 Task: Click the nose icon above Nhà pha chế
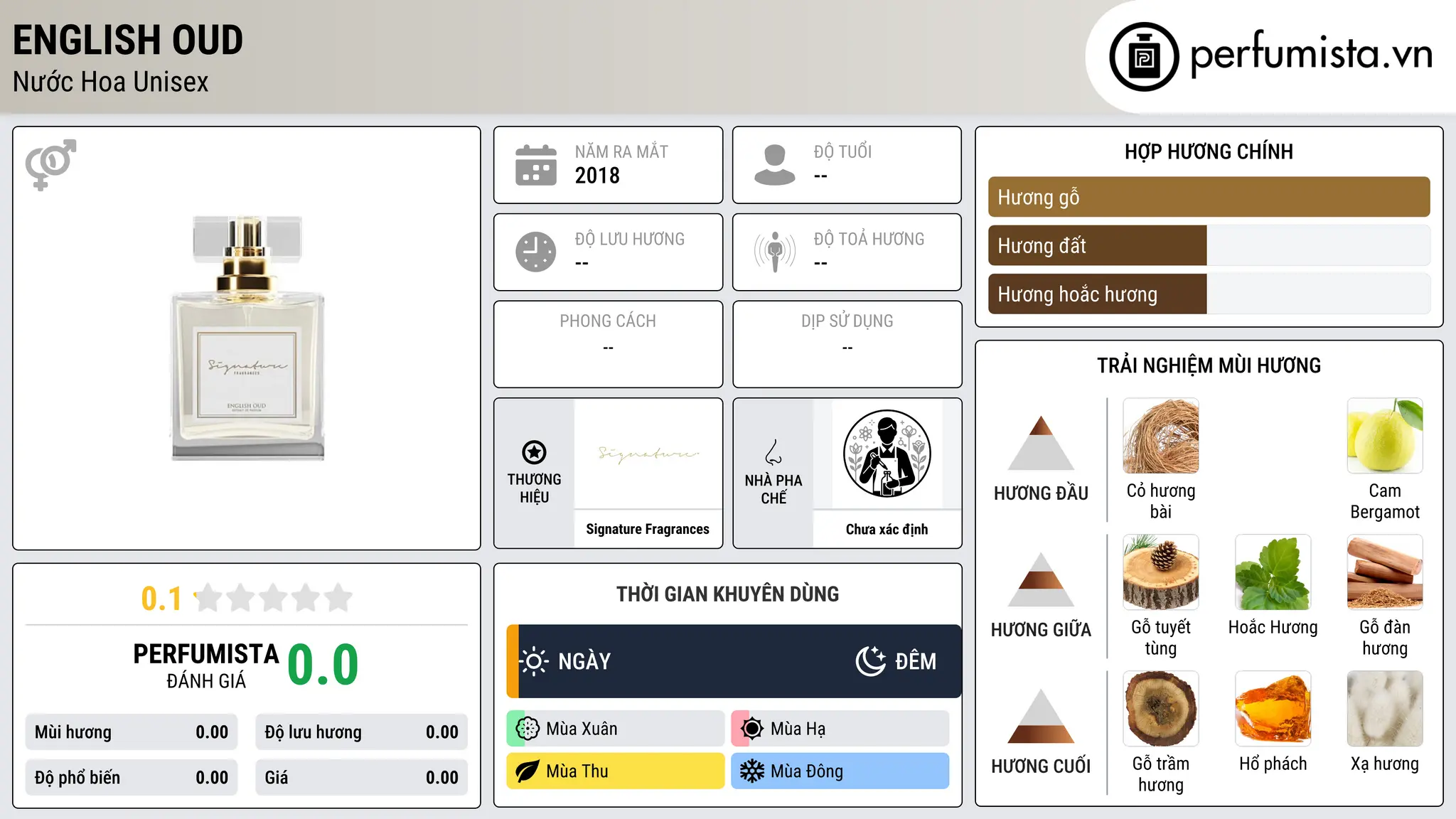click(x=773, y=452)
